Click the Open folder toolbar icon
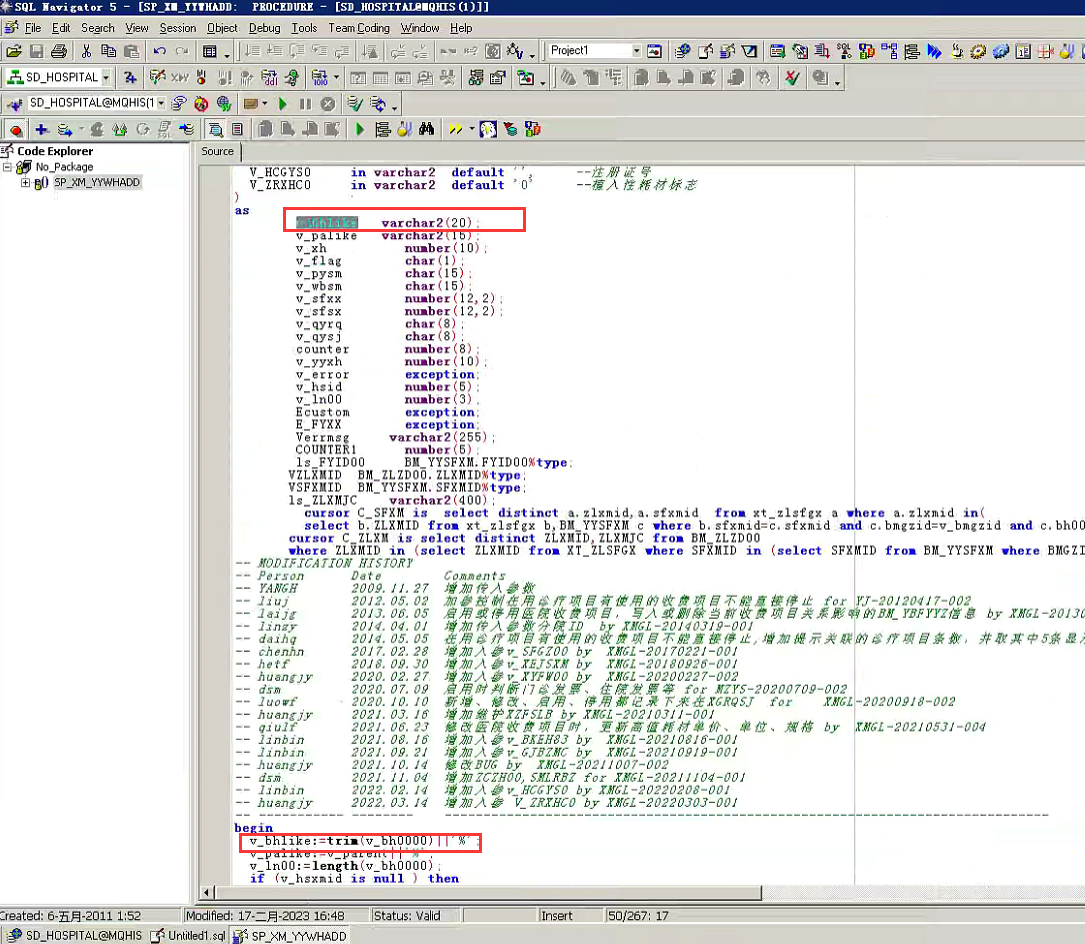Viewport: 1085px width, 944px height. tap(14, 51)
